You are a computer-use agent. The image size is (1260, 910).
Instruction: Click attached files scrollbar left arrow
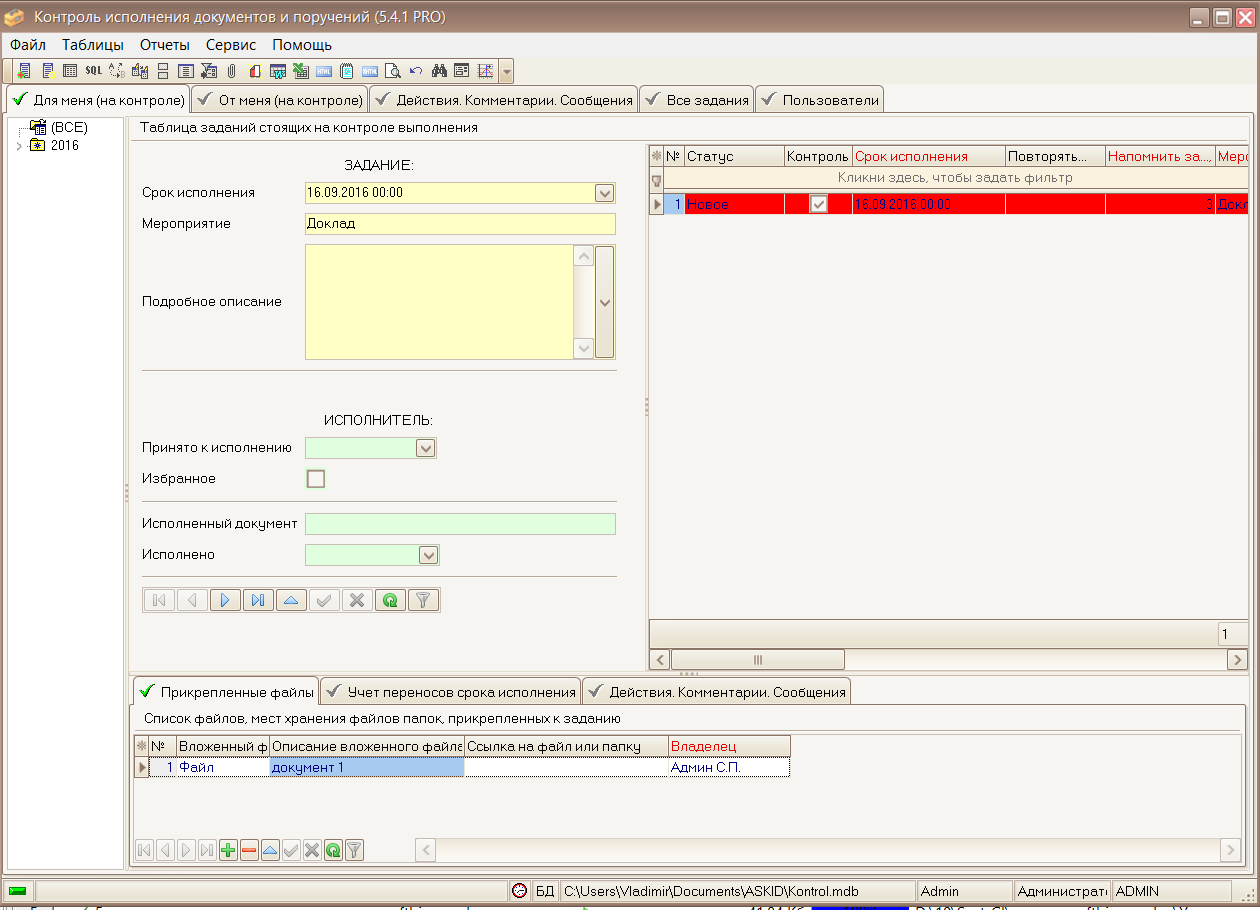pyautogui.click(x=426, y=850)
